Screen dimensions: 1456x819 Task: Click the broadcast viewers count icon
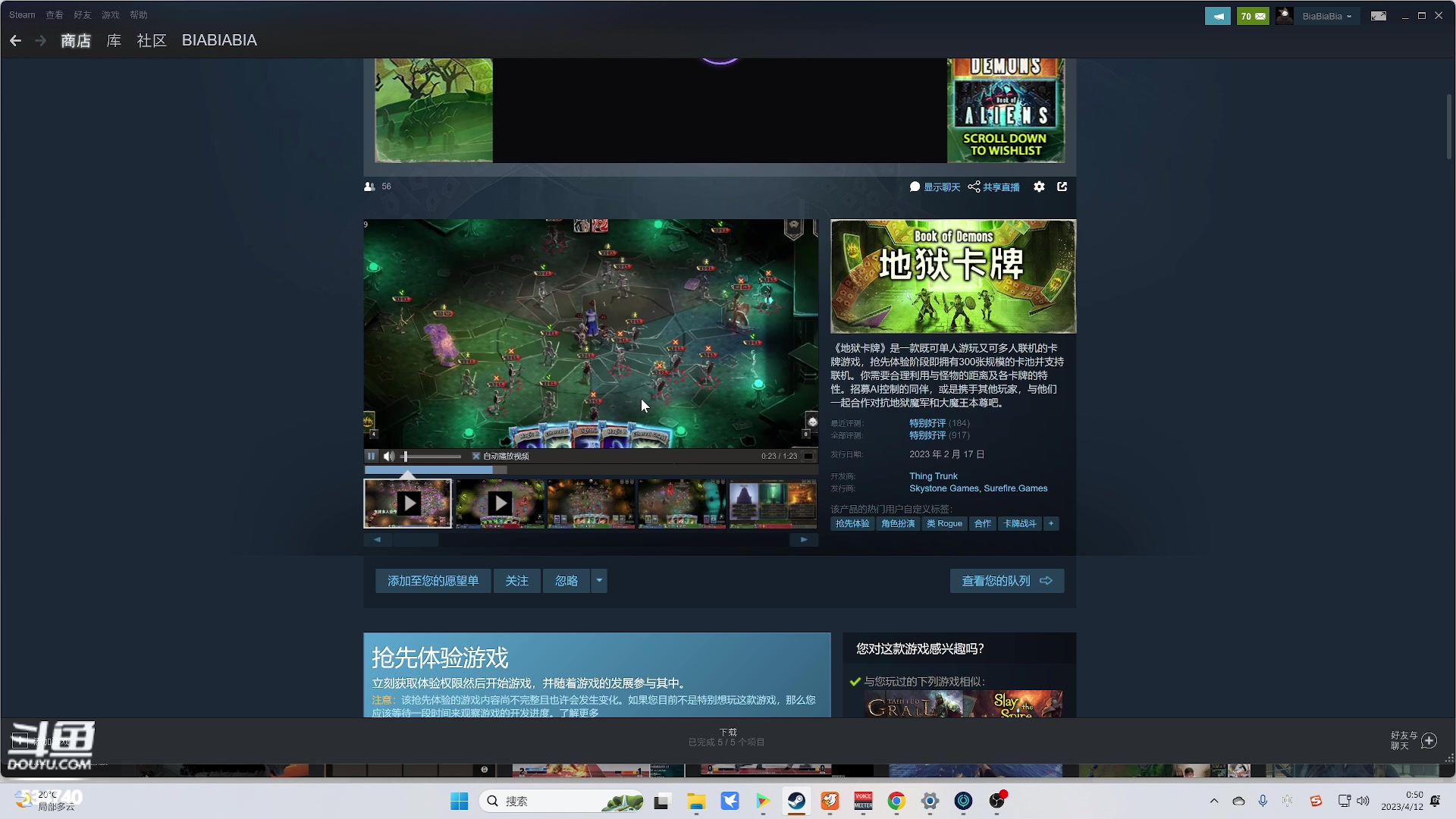click(x=369, y=187)
